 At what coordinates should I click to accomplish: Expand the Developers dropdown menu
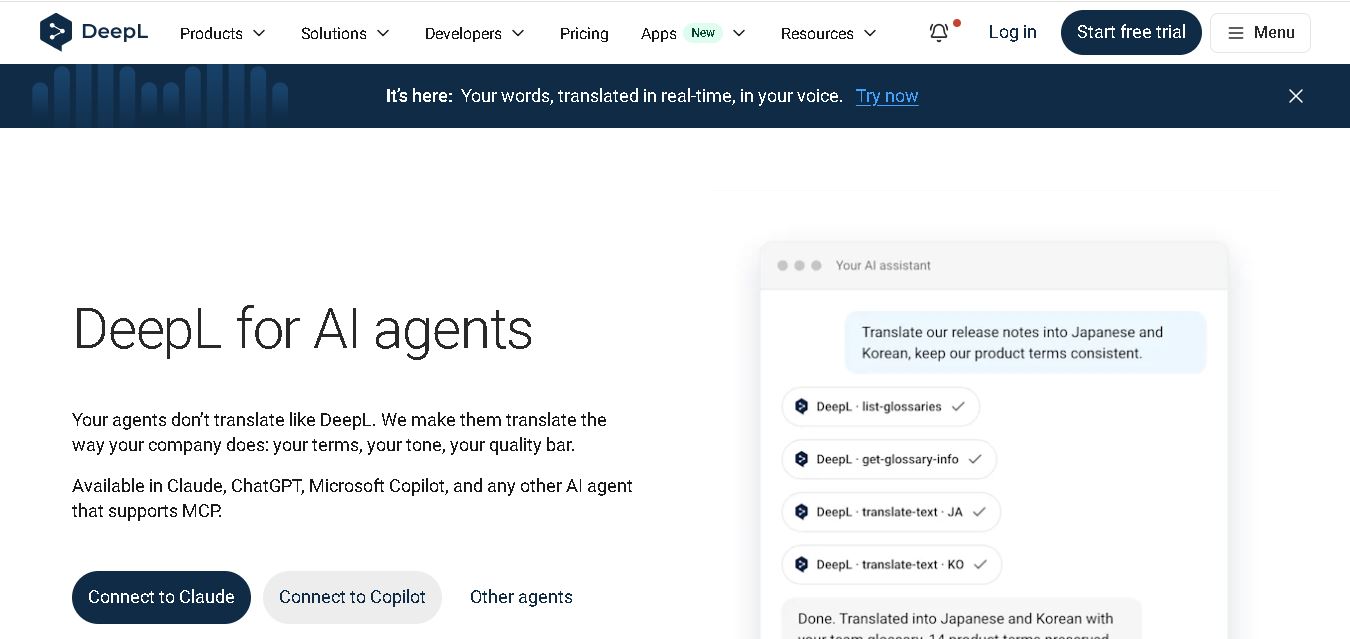[x=475, y=33]
